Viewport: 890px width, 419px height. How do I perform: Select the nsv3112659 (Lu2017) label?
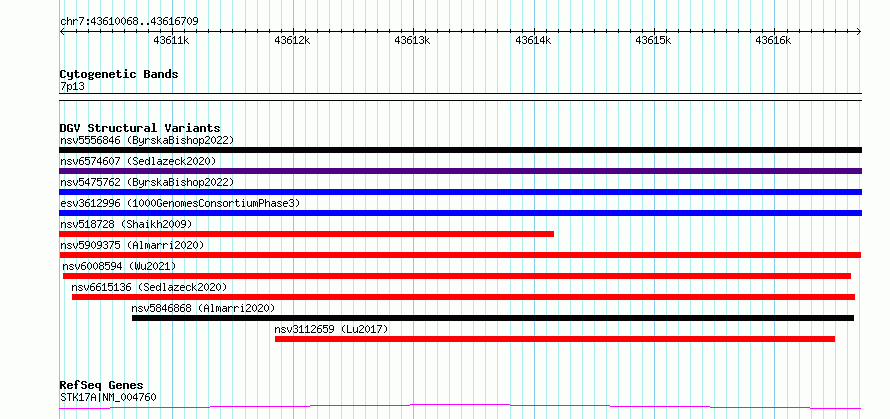tap(331, 329)
